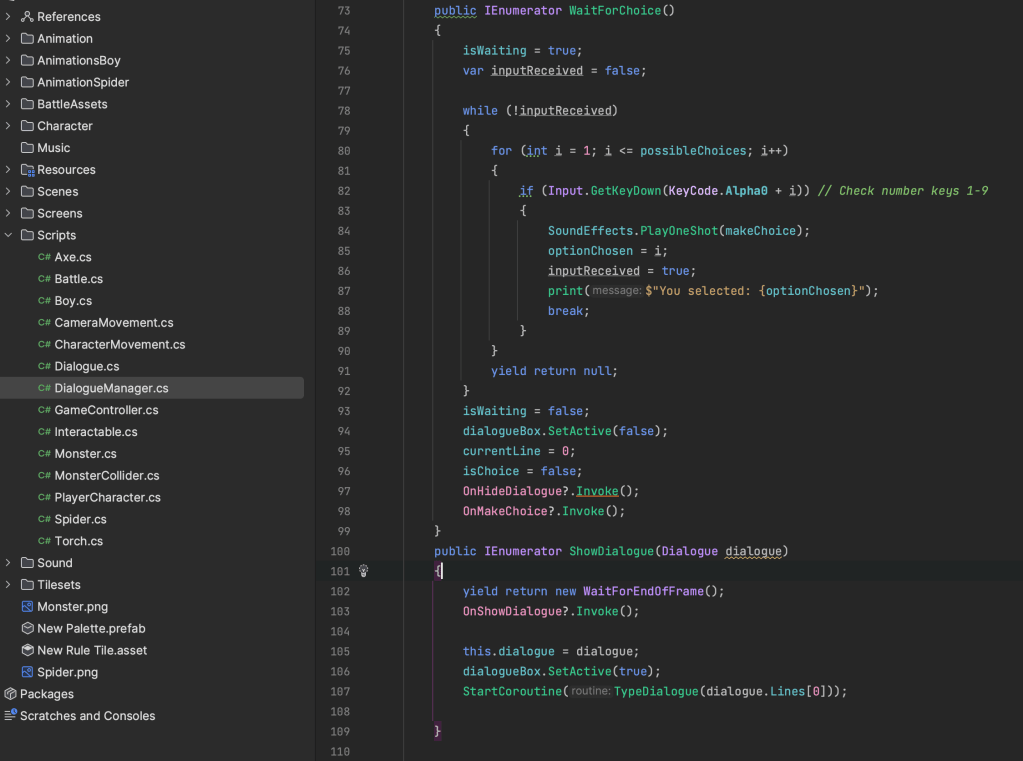Click line number 91 in the gutter
Image resolution: width=1023 pixels, height=761 pixels.
pos(344,371)
